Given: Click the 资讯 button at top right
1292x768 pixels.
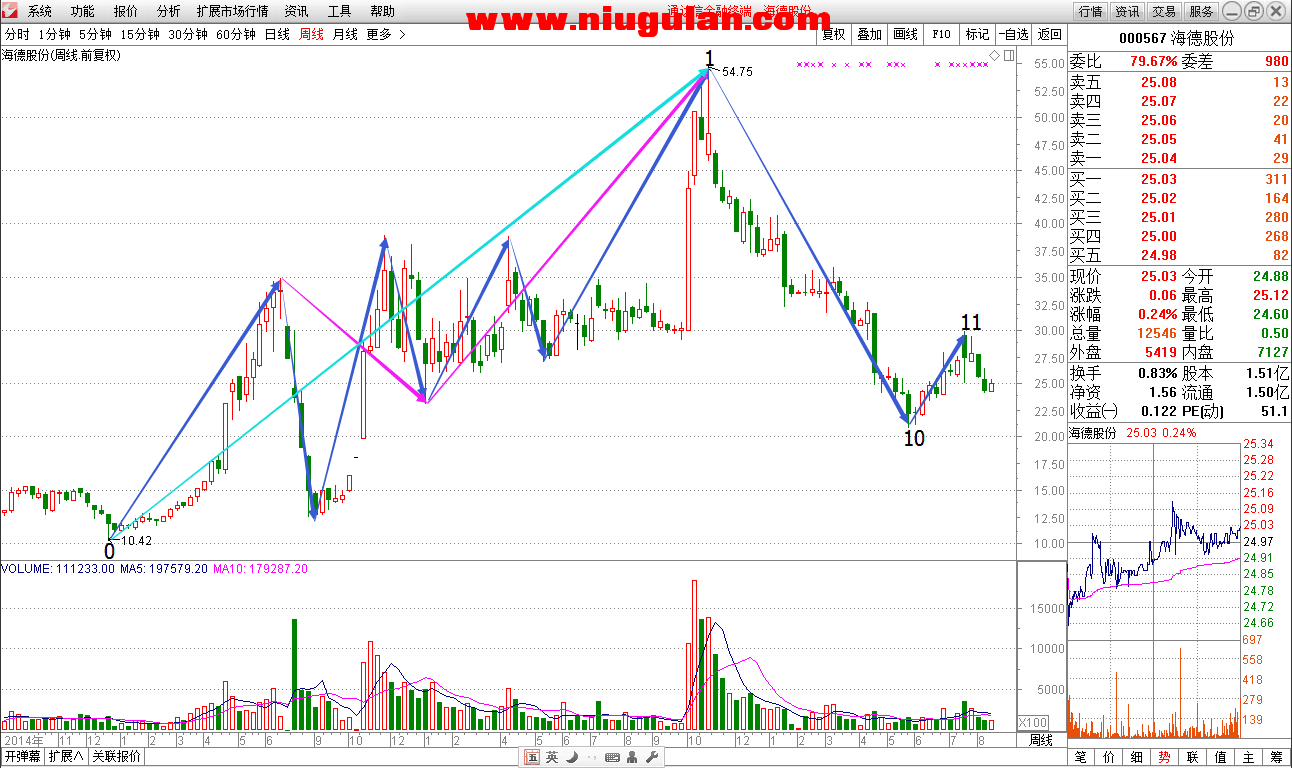Looking at the screenshot, I should click(1127, 11).
